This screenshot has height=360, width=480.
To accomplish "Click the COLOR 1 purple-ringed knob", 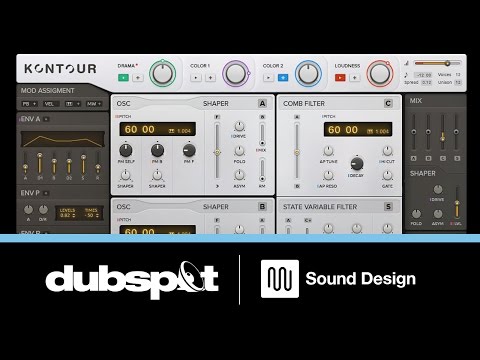I will (236, 74).
